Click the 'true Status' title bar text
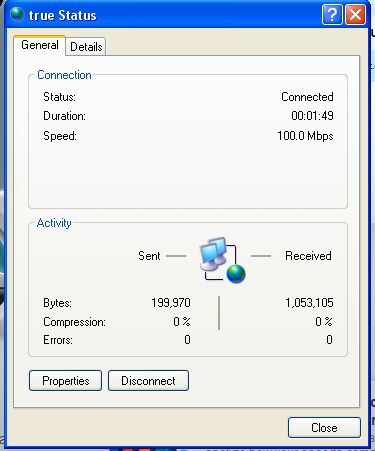 pyautogui.click(x=63, y=15)
